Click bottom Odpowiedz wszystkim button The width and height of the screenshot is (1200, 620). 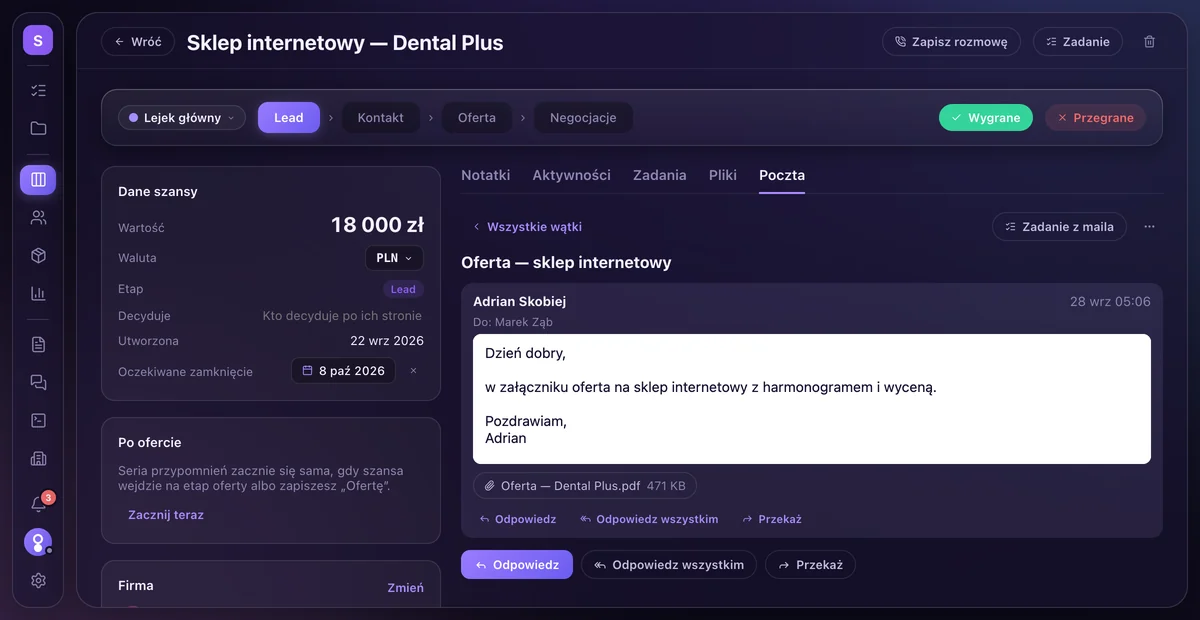668,565
